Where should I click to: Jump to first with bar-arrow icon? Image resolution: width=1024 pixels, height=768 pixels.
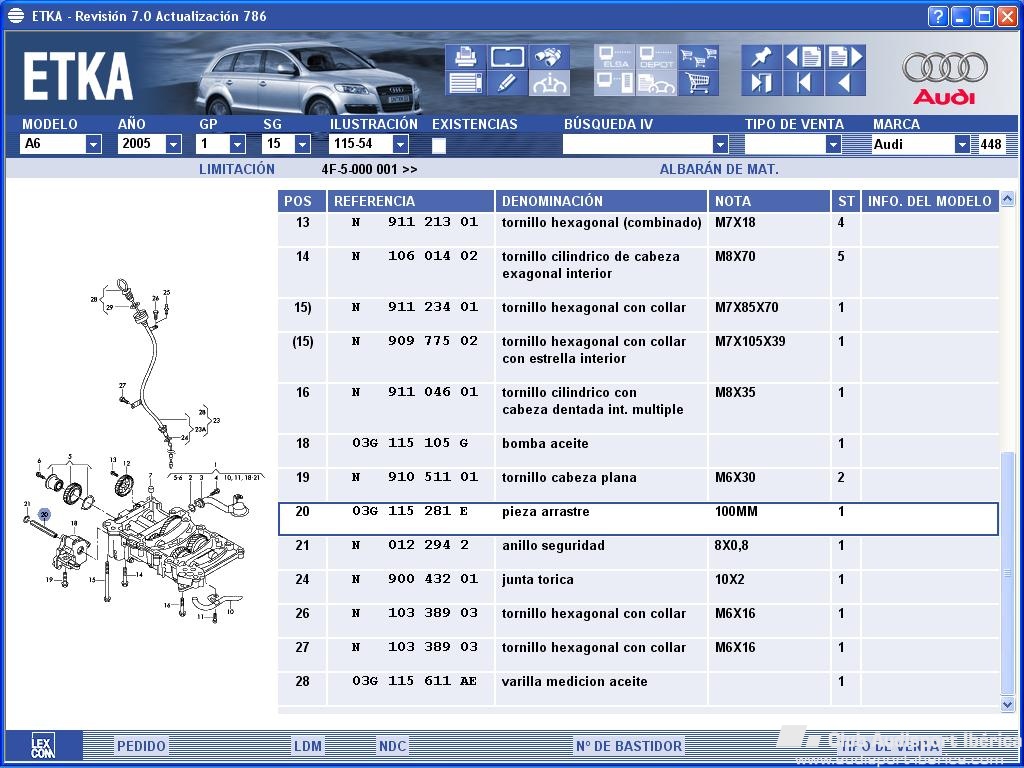(803, 83)
